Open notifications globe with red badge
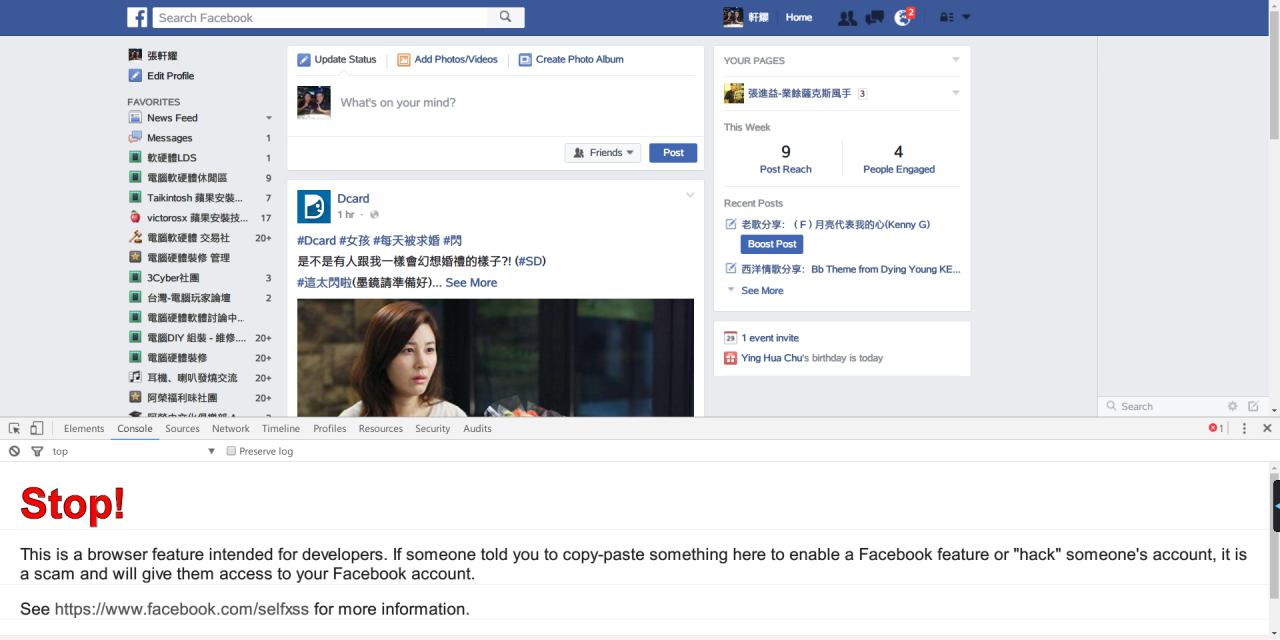 coord(903,17)
